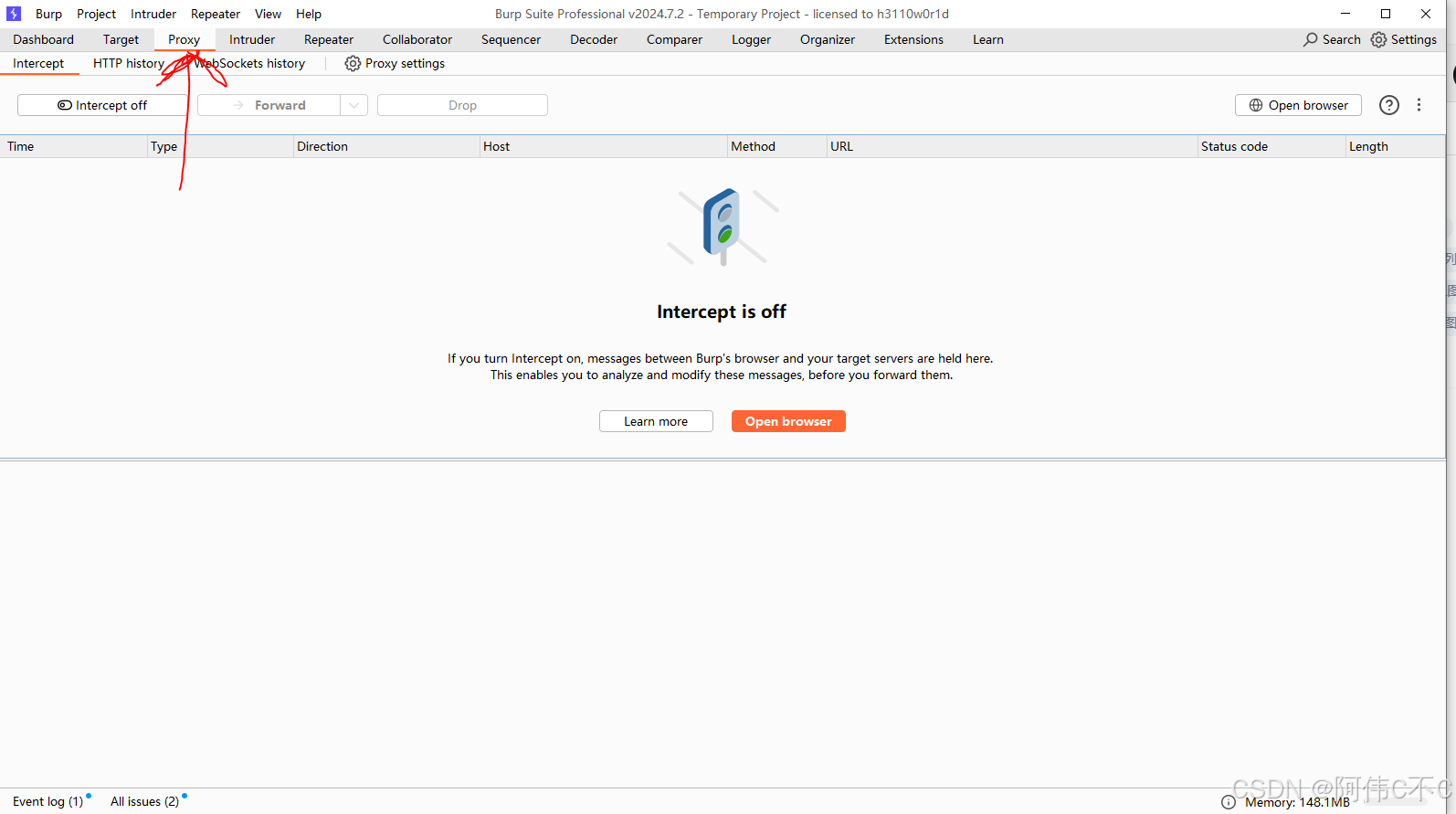
Task: Sort by the Type column header
Action: [221, 146]
